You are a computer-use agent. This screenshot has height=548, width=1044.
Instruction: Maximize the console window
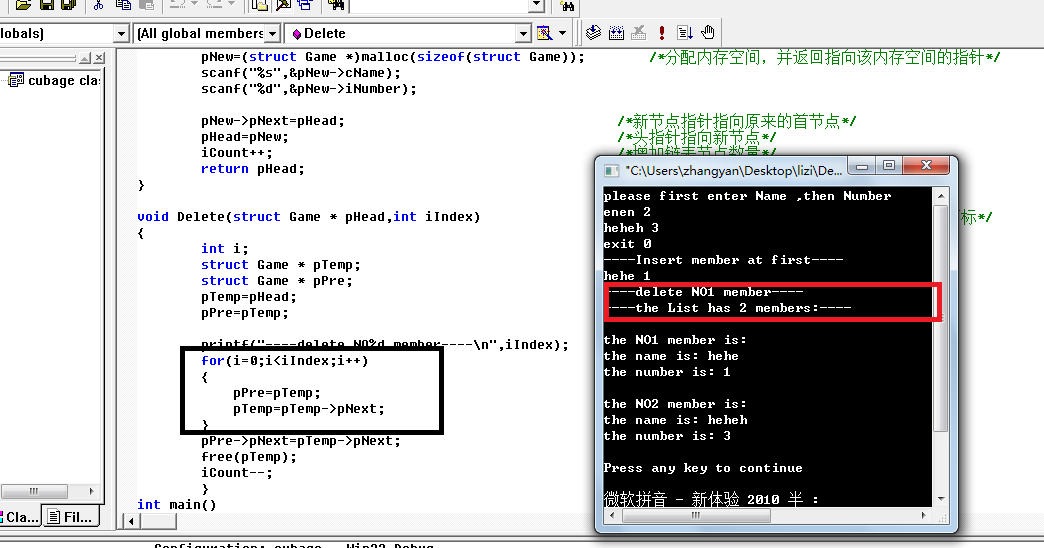[x=889, y=166]
